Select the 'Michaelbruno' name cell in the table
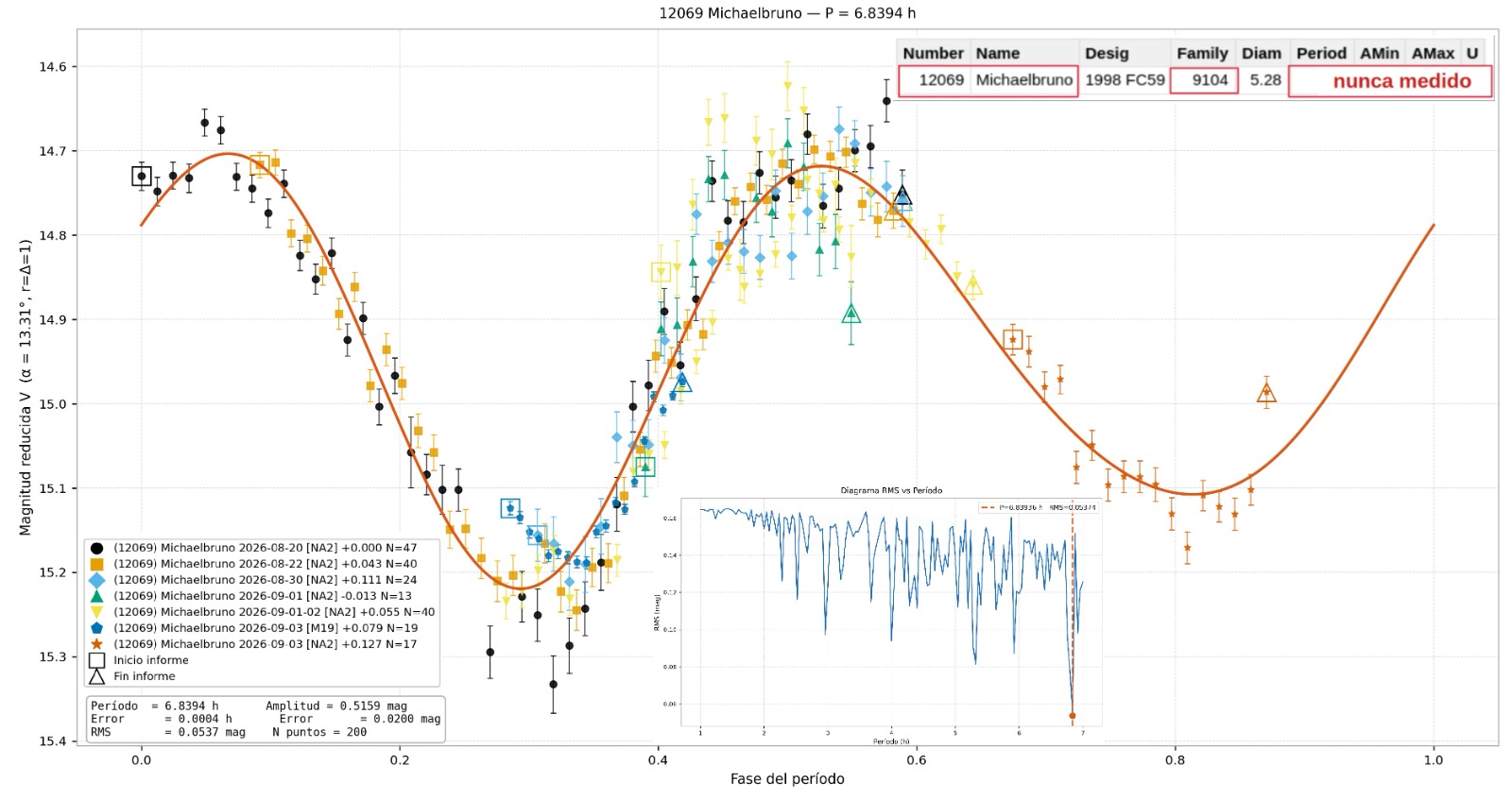Image resolution: width=1512 pixels, height=799 pixels. tap(1024, 80)
